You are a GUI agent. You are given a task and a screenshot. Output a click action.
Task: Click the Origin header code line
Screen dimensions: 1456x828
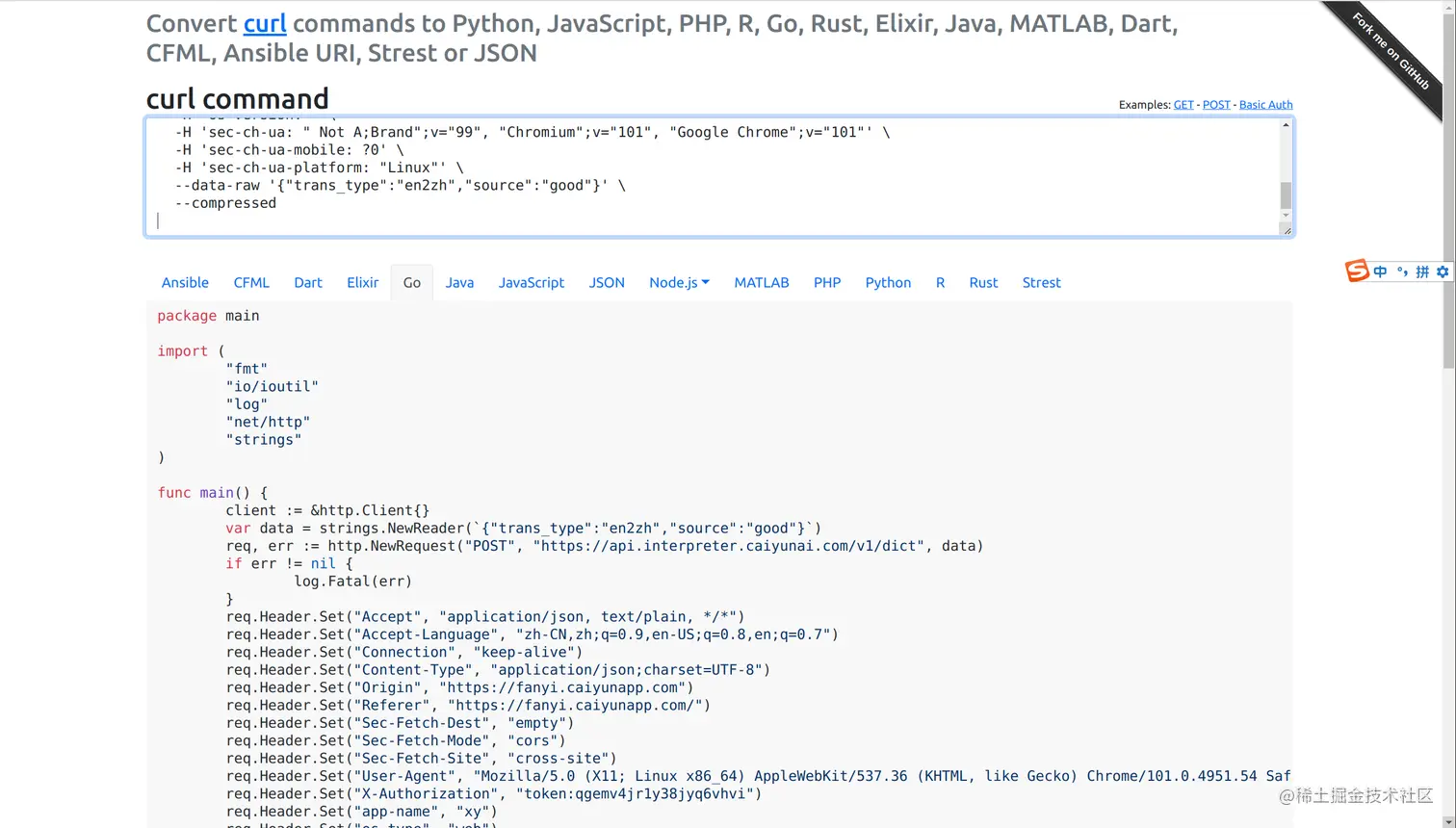[x=460, y=687]
